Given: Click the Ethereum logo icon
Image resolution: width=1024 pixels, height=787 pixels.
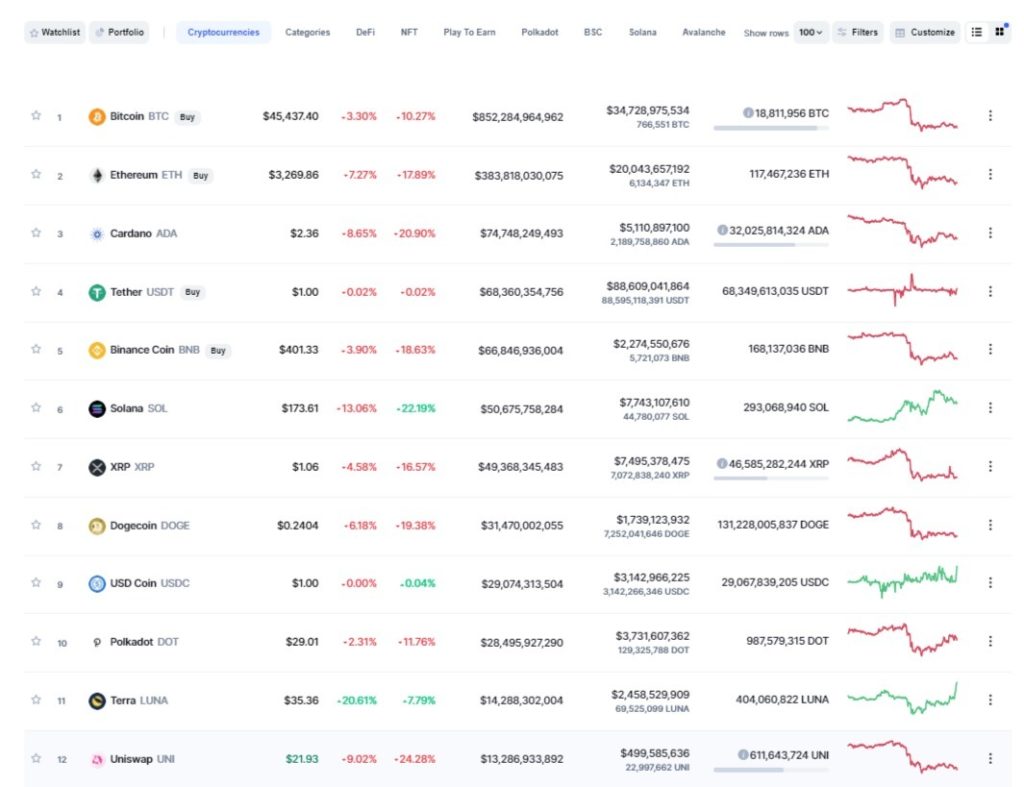Looking at the screenshot, I should point(97,175).
